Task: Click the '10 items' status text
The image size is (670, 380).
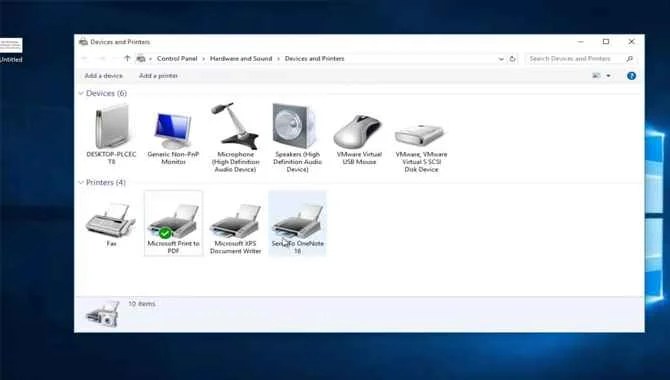Action: pos(142,304)
